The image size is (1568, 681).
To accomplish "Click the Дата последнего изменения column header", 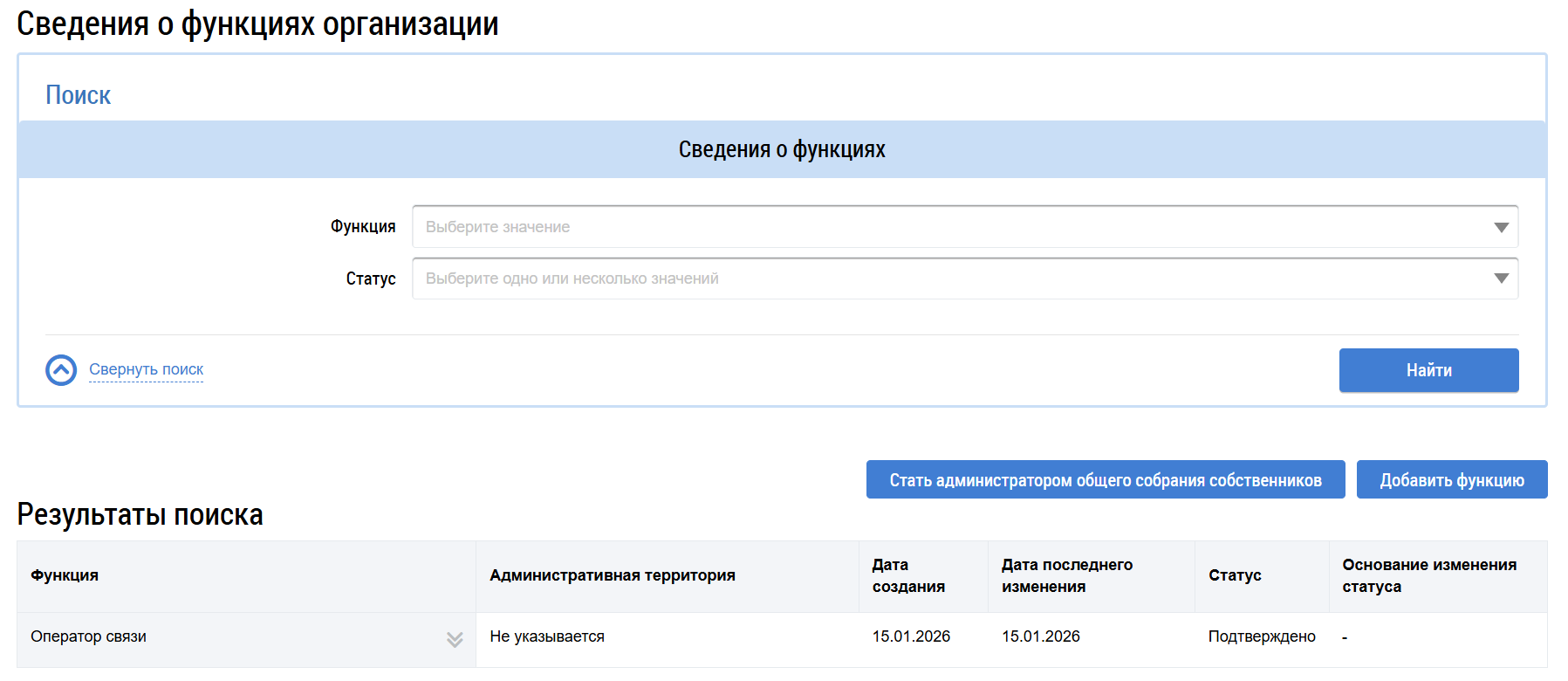I will coord(1066,575).
